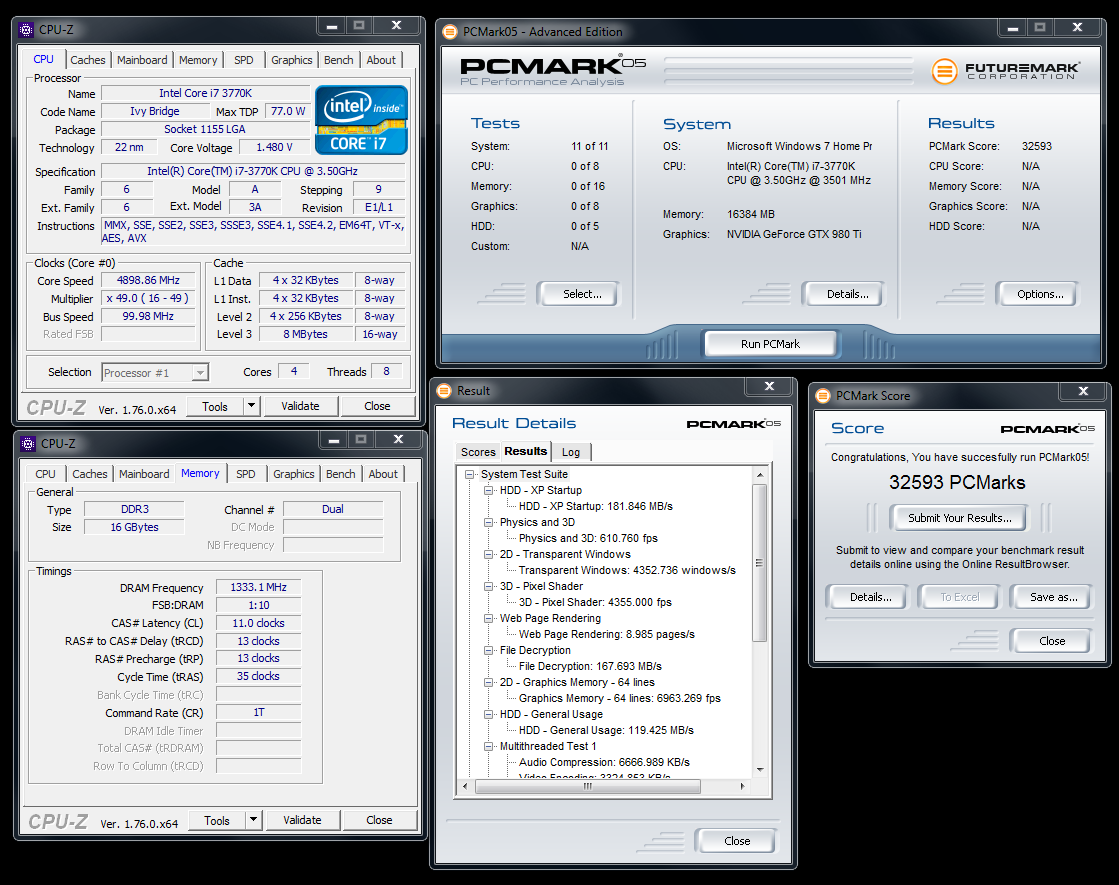The width and height of the screenshot is (1119, 885).
Task: Click the CPU-Z app icon in top window title
Action: [26, 30]
